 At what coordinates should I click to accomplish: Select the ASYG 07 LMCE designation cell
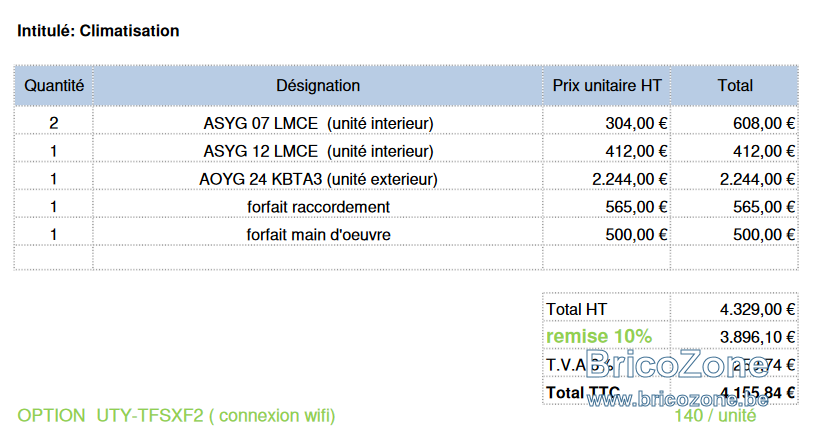[x=318, y=123]
